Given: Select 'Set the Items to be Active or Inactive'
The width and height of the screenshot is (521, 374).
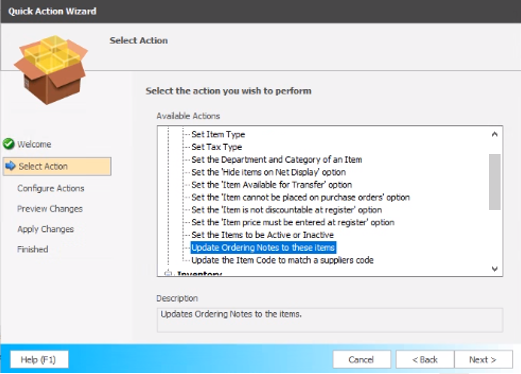Looking at the screenshot, I should coord(262,235).
